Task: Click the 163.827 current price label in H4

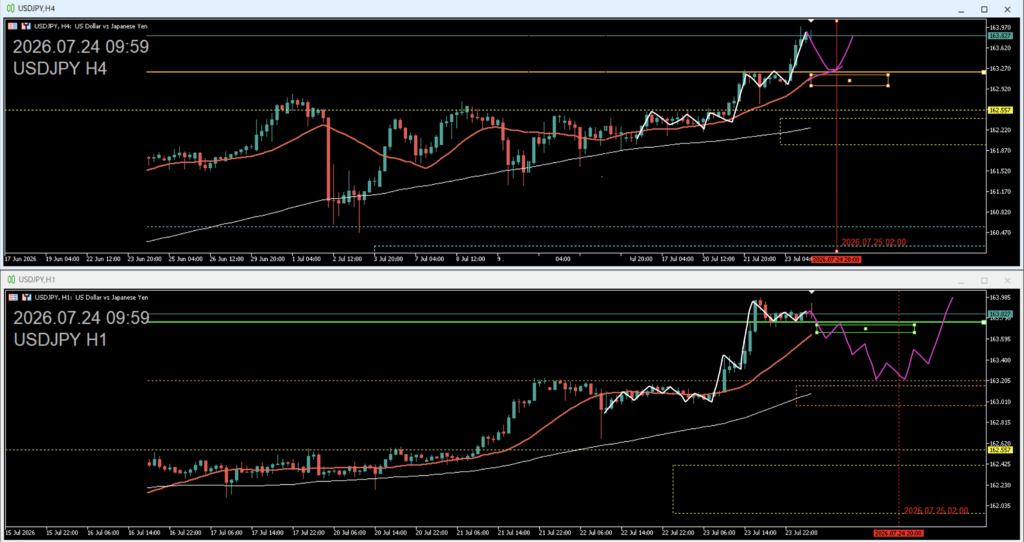Action: [x=1001, y=36]
